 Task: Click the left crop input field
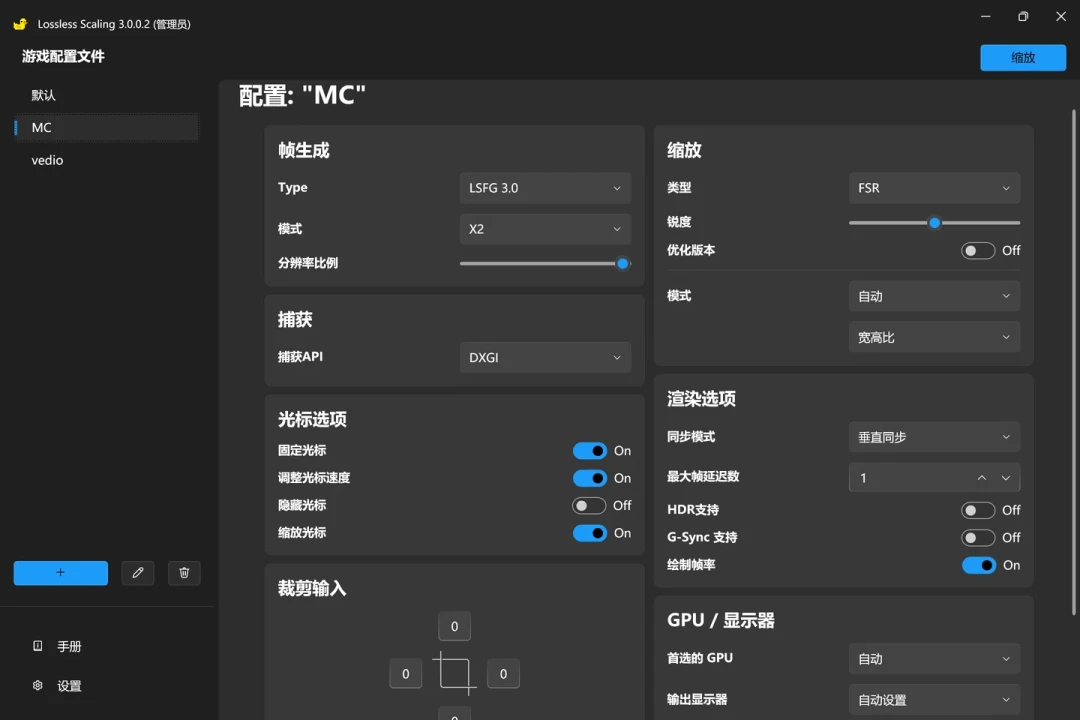click(406, 674)
